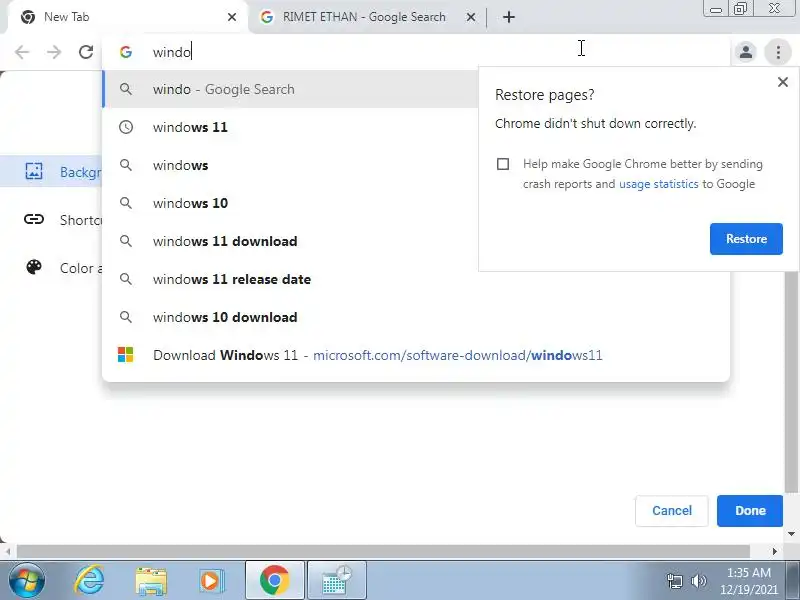Click the Microsoft logo icon in suggestions
Image resolution: width=800 pixels, height=600 pixels.
tap(126, 355)
